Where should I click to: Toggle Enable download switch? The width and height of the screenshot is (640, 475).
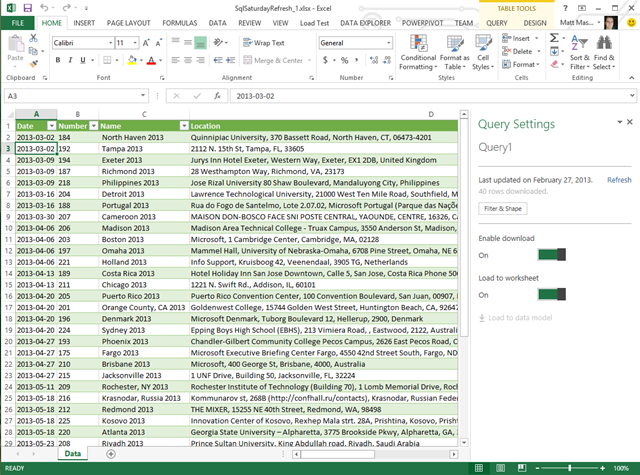tap(552, 255)
